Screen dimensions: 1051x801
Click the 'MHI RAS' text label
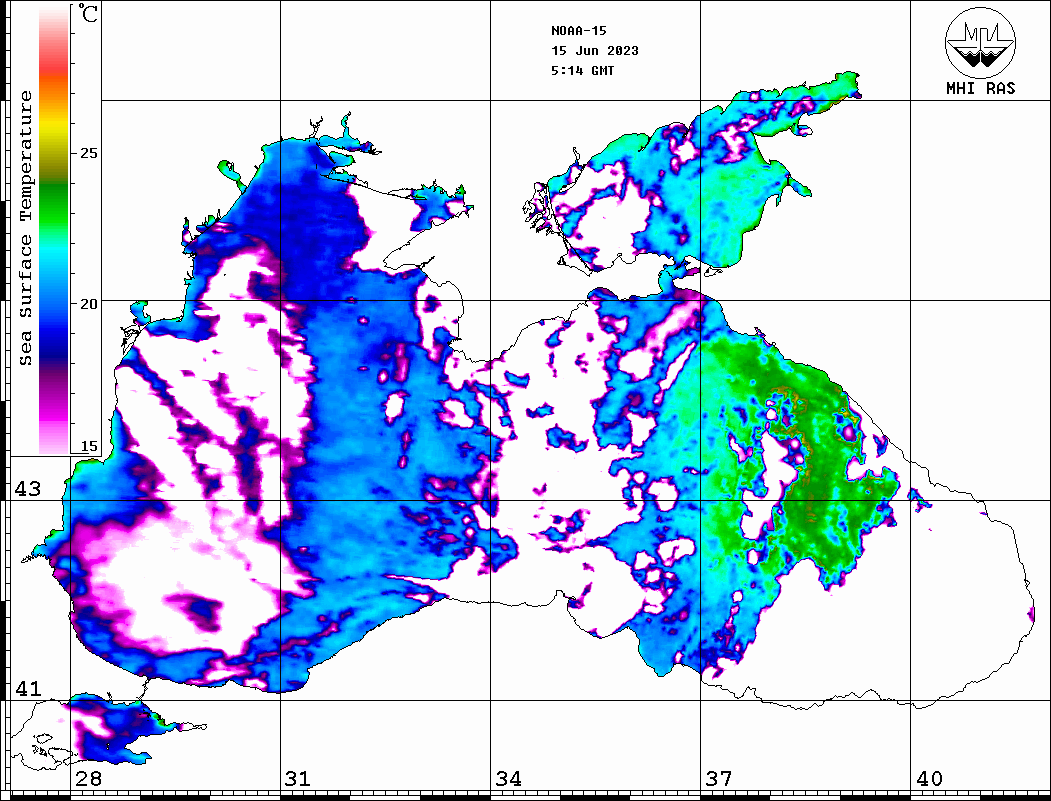tap(981, 88)
